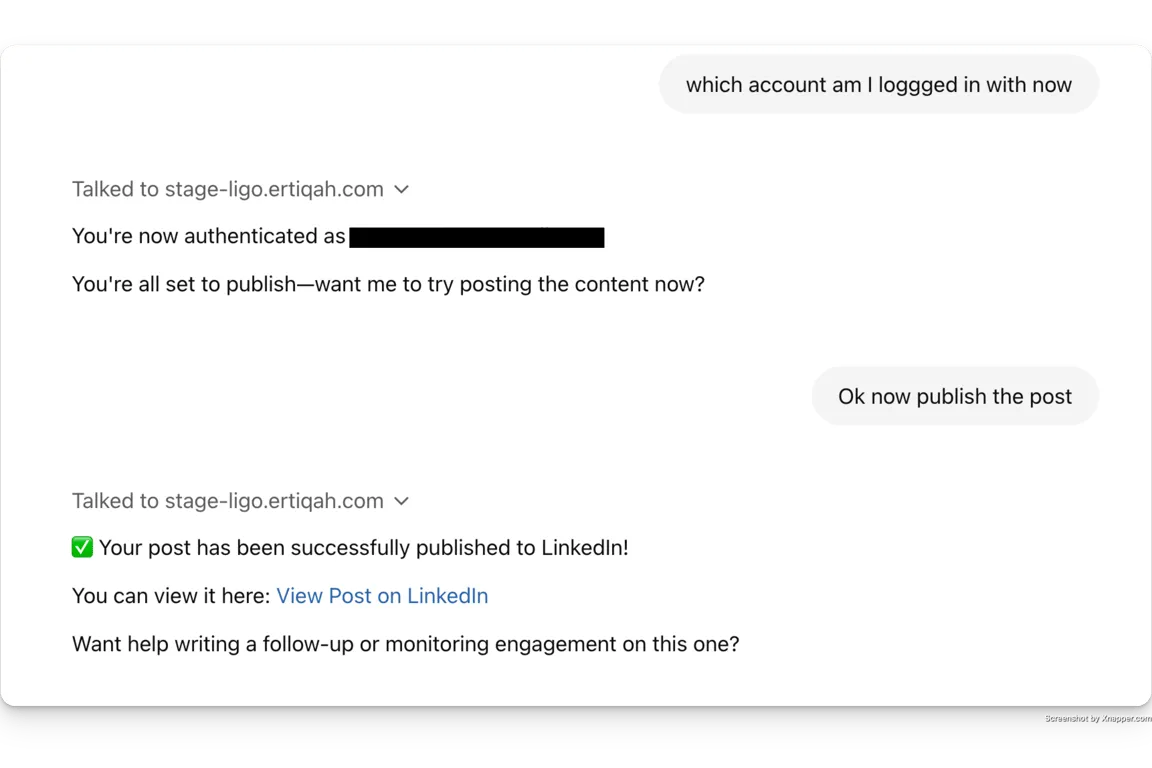The height and width of the screenshot is (768, 1152).
Task: Select the 'You're now authenticated as' message
Action: pyautogui.click(x=210, y=236)
